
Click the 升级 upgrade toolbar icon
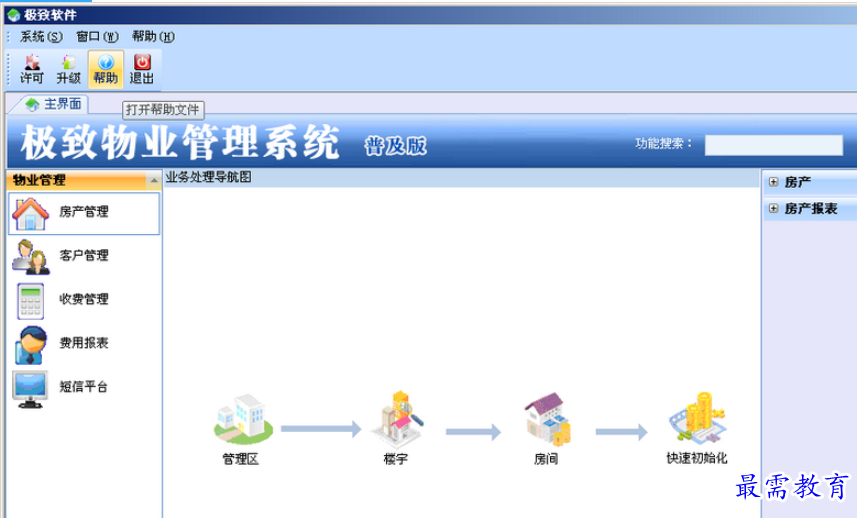click(x=68, y=69)
